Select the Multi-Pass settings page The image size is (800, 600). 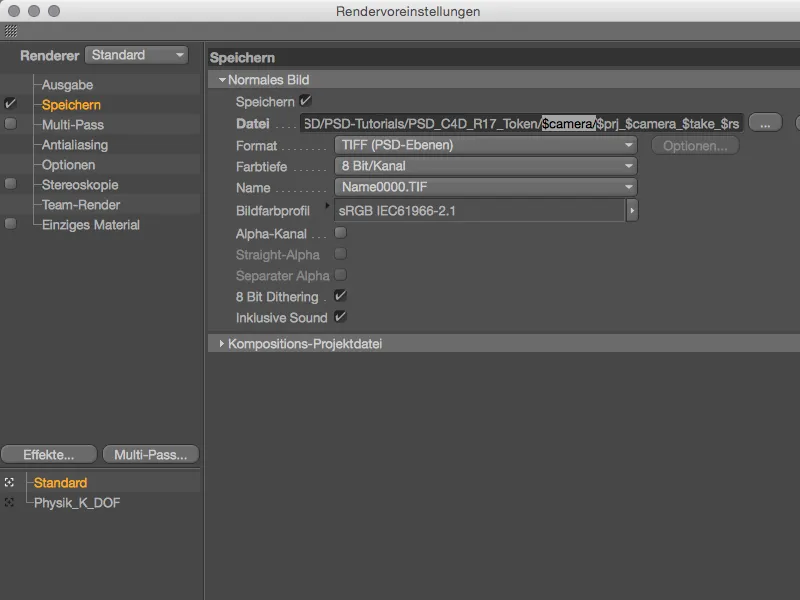click(72, 124)
